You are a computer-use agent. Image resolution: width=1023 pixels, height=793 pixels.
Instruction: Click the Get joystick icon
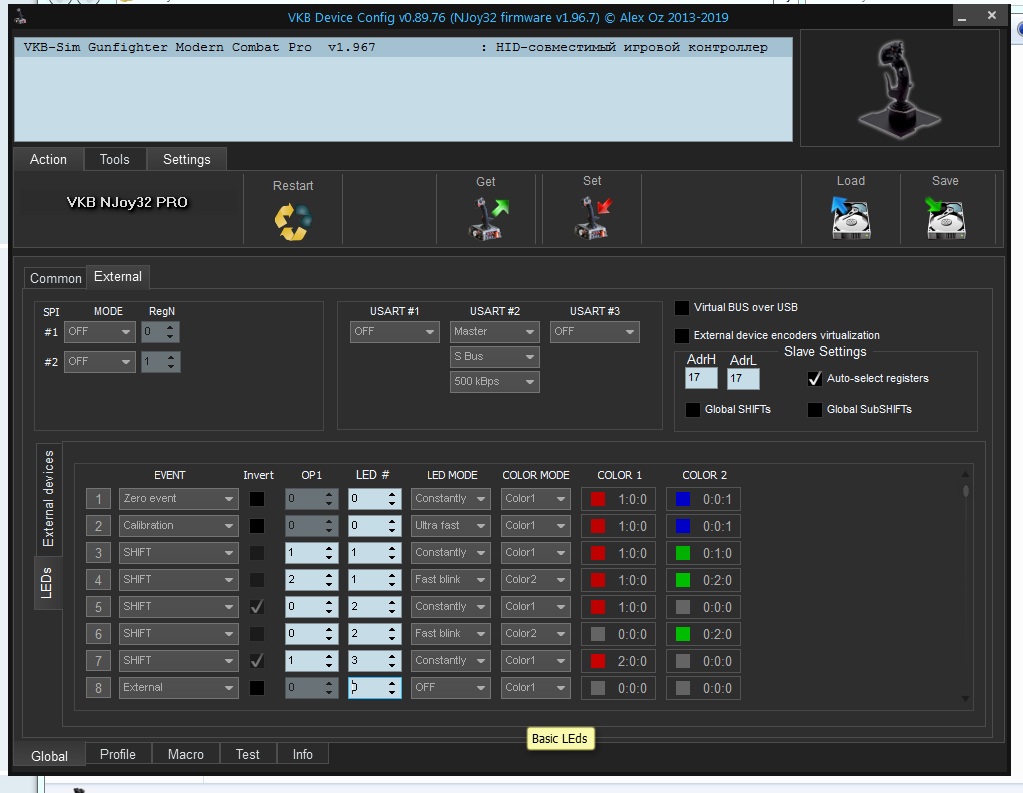(487, 219)
